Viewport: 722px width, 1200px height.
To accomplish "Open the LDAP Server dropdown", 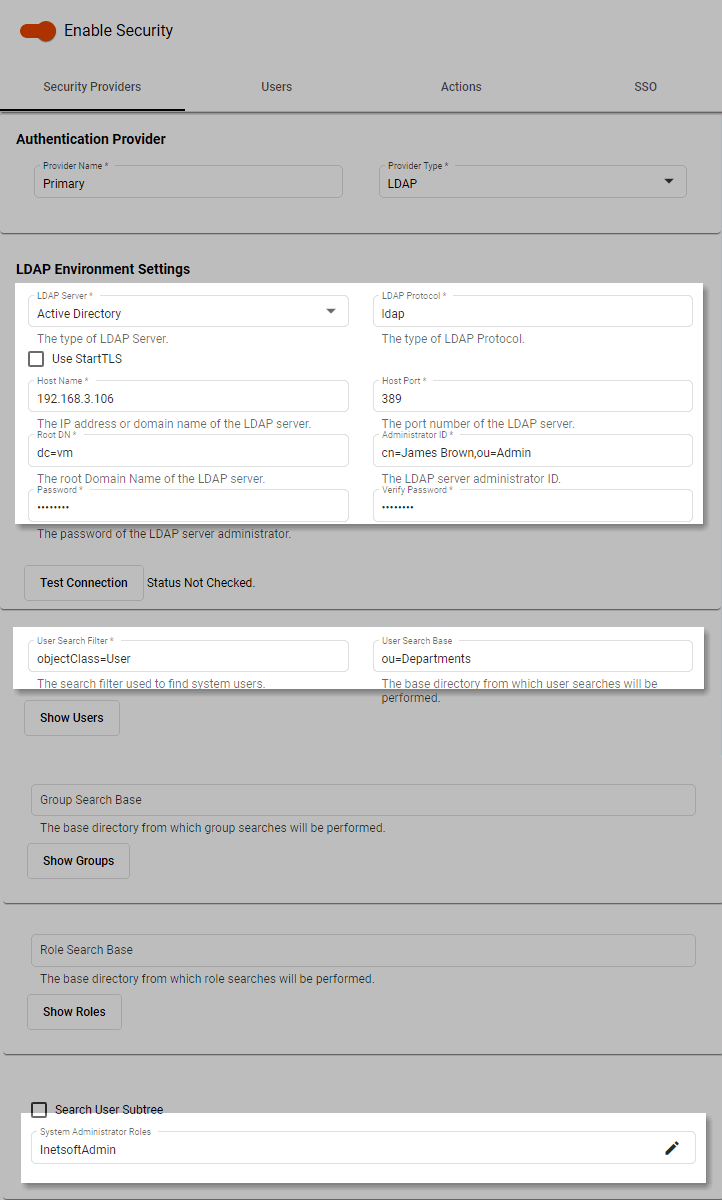I will [x=330, y=311].
